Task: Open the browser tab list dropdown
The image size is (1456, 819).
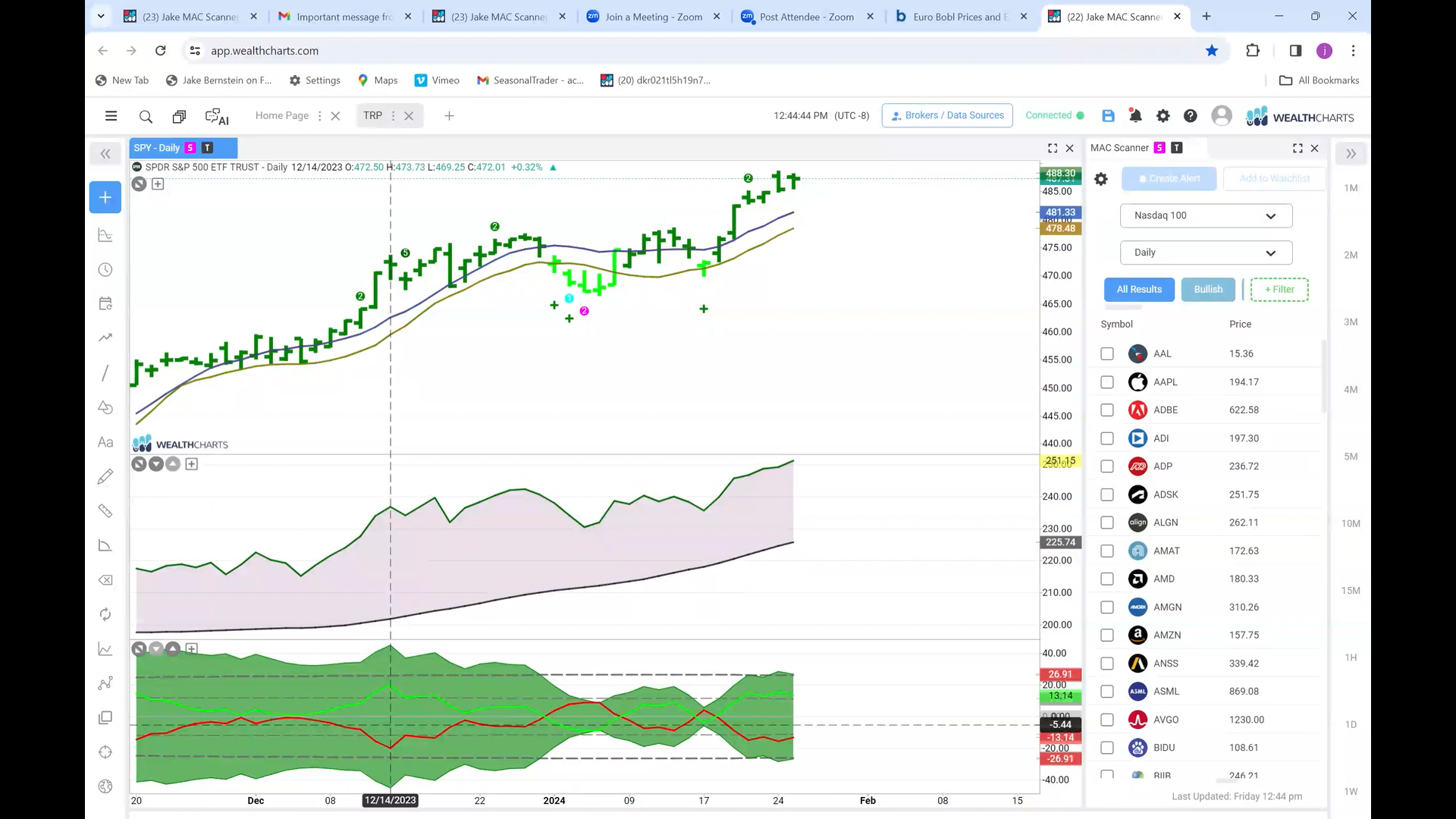Action: (100, 16)
